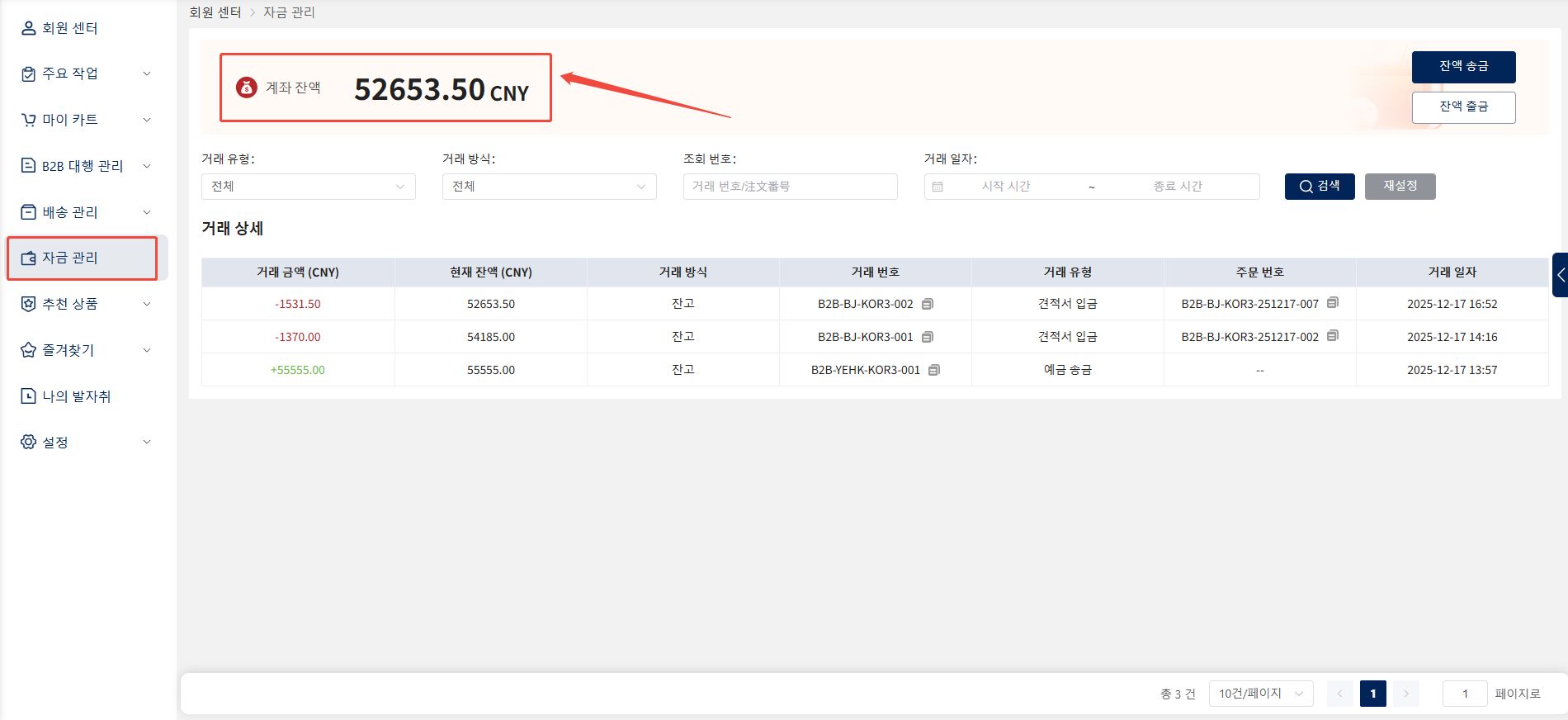Open the 거래 방식 dropdown
Image resolution: width=1568 pixels, height=720 pixels.
tap(550, 187)
